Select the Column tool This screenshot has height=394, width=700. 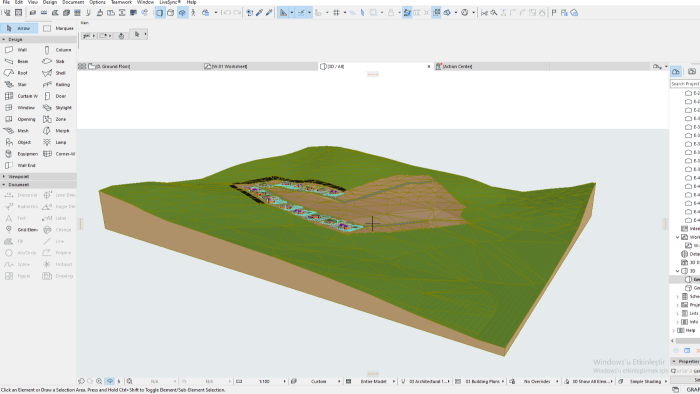point(58,50)
